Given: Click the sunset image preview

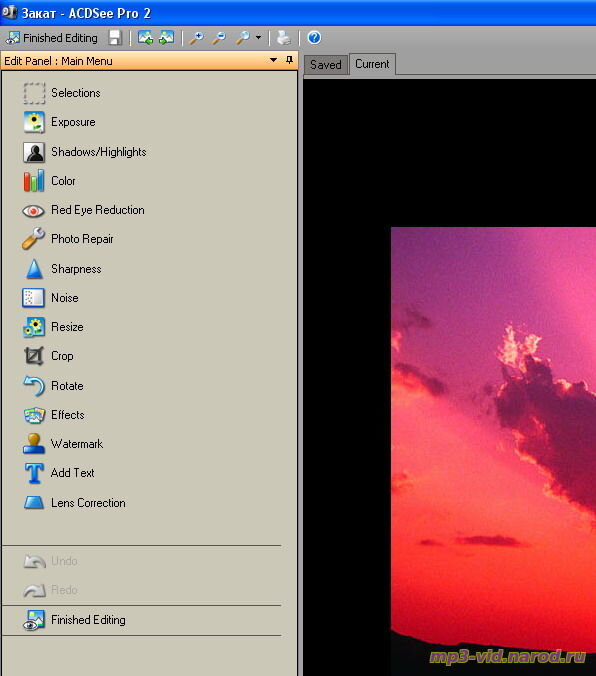Looking at the screenshot, I should tap(493, 448).
